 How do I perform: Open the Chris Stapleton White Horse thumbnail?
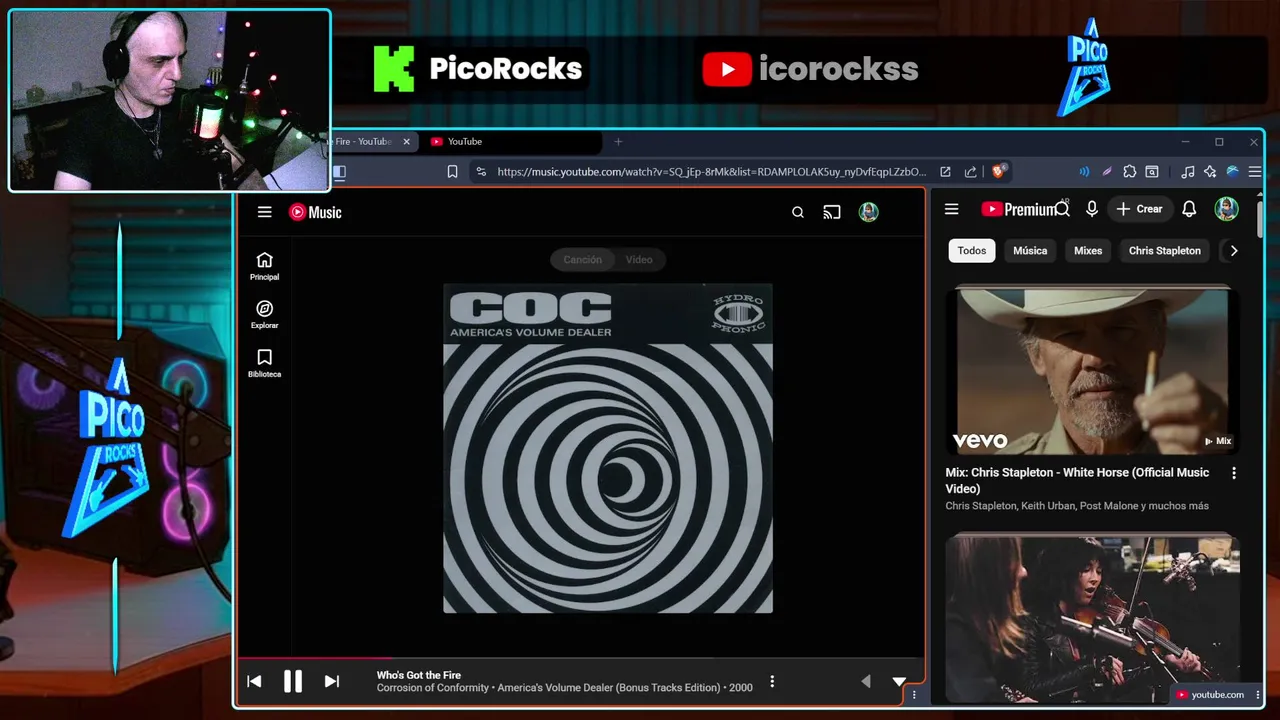click(1093, 372)
